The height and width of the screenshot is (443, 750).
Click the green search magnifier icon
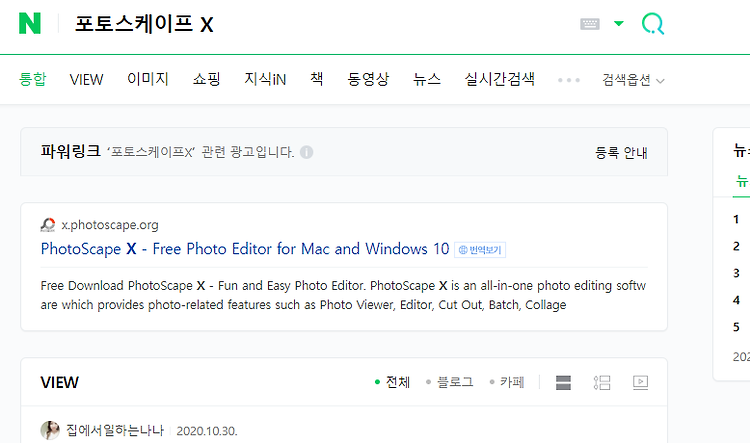(653, 23)
